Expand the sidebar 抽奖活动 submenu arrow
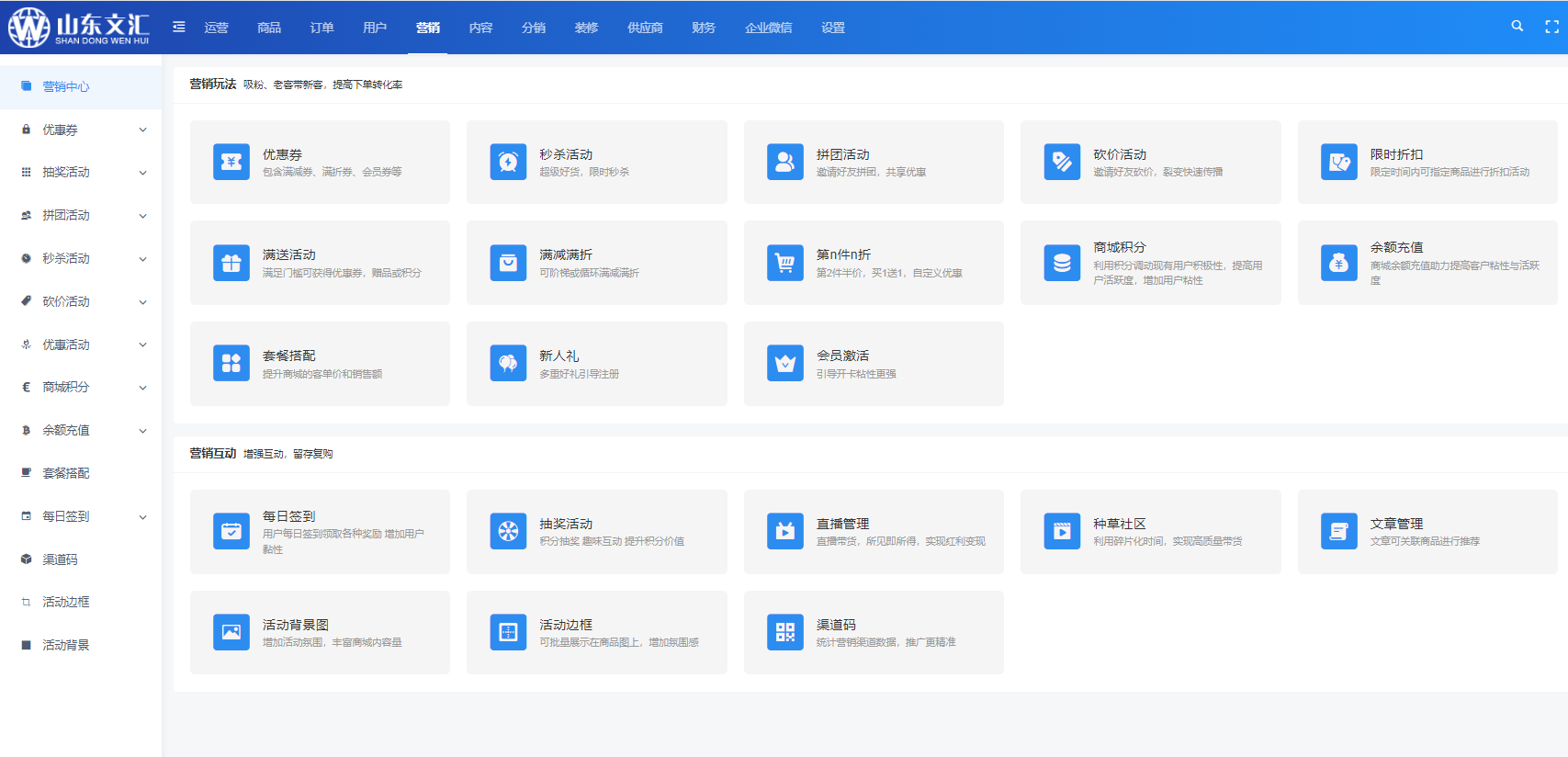 (142, 173)
